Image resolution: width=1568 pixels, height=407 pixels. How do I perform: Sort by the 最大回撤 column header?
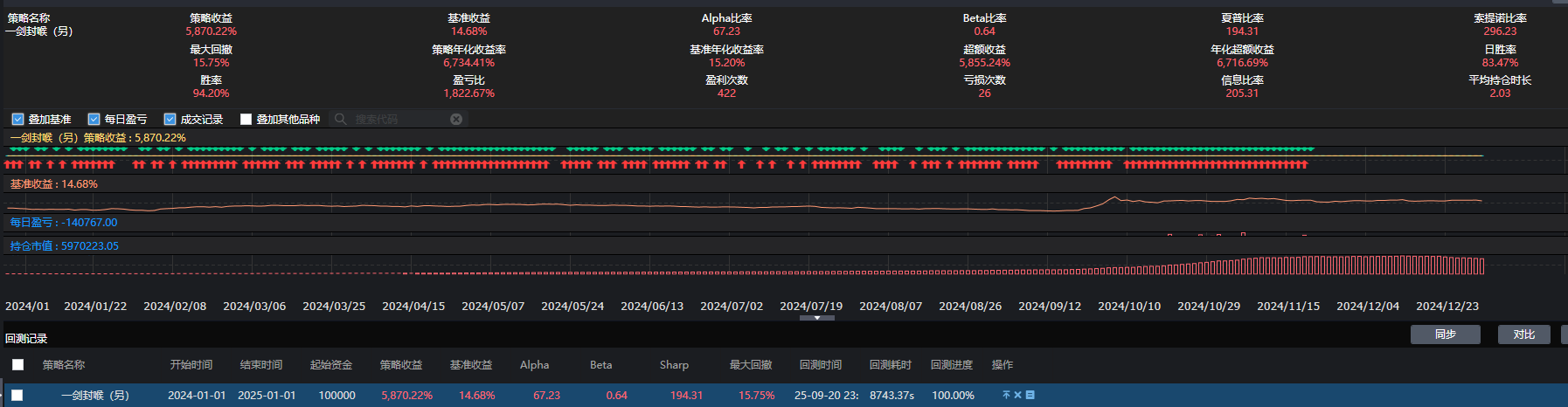click(x=751, y=365)
